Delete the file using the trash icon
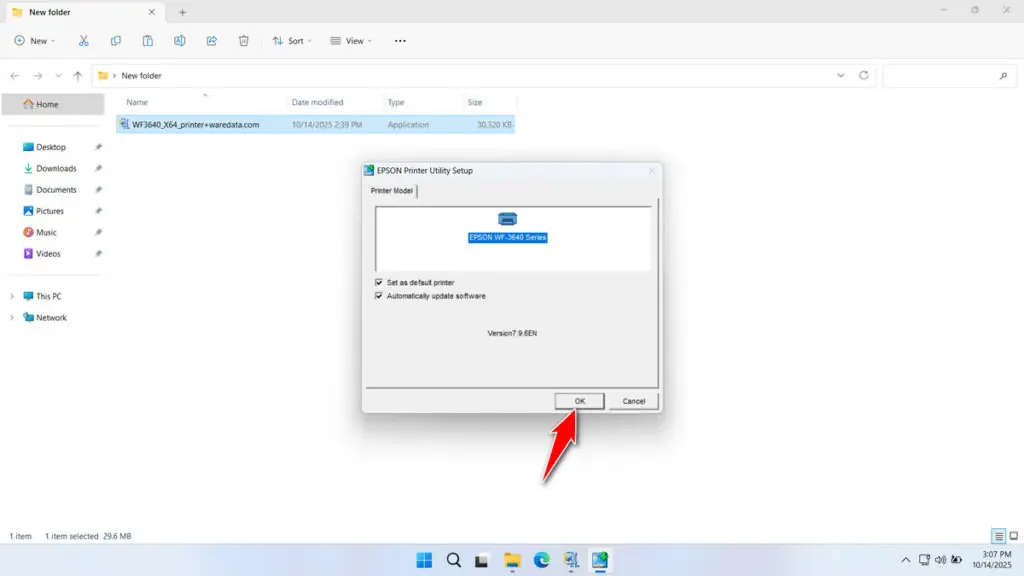Screen dimensions: 1024x576 [243, 40]
